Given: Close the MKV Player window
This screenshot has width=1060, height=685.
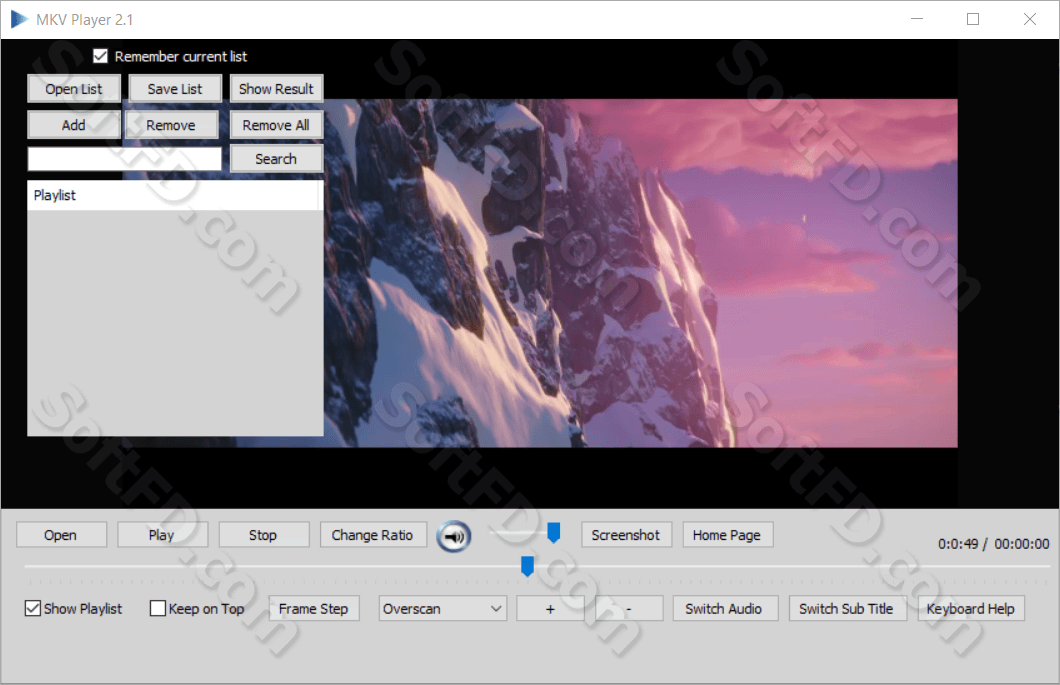Looking at the screenshot, I should 1030,19.
